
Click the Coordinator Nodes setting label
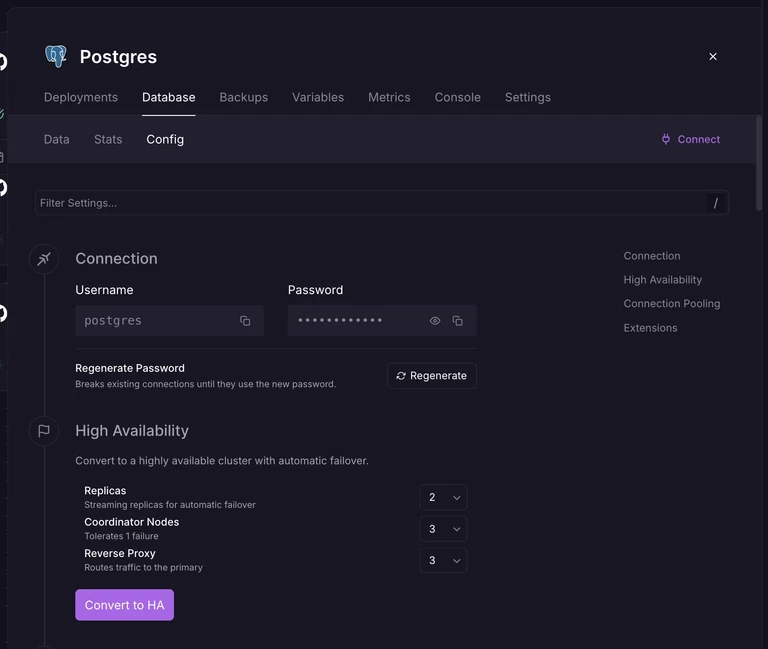click(x=132, y=522)
